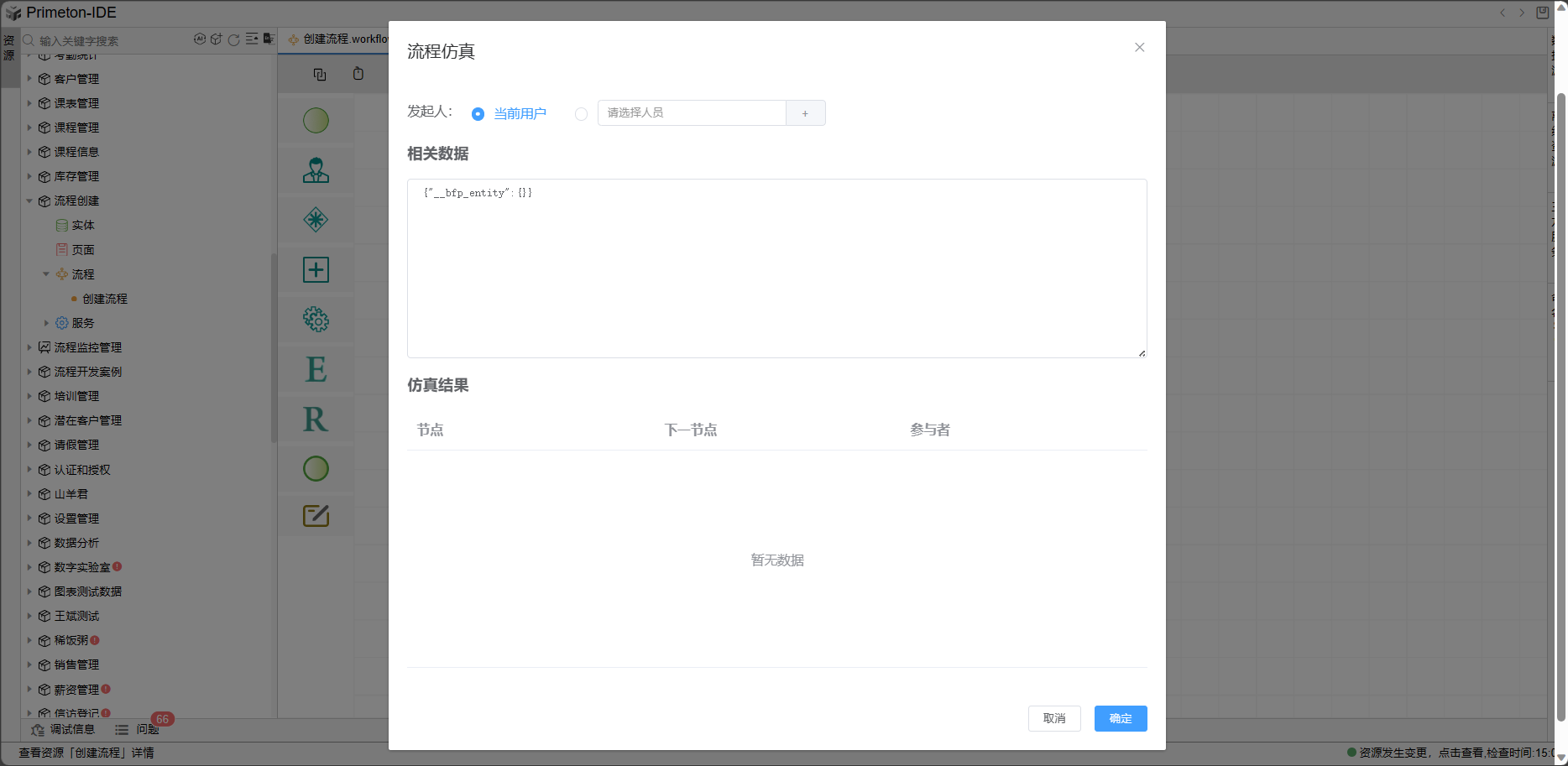Click the plus button to add personnel
The image size is (1568, 766).
pos(805,113)
